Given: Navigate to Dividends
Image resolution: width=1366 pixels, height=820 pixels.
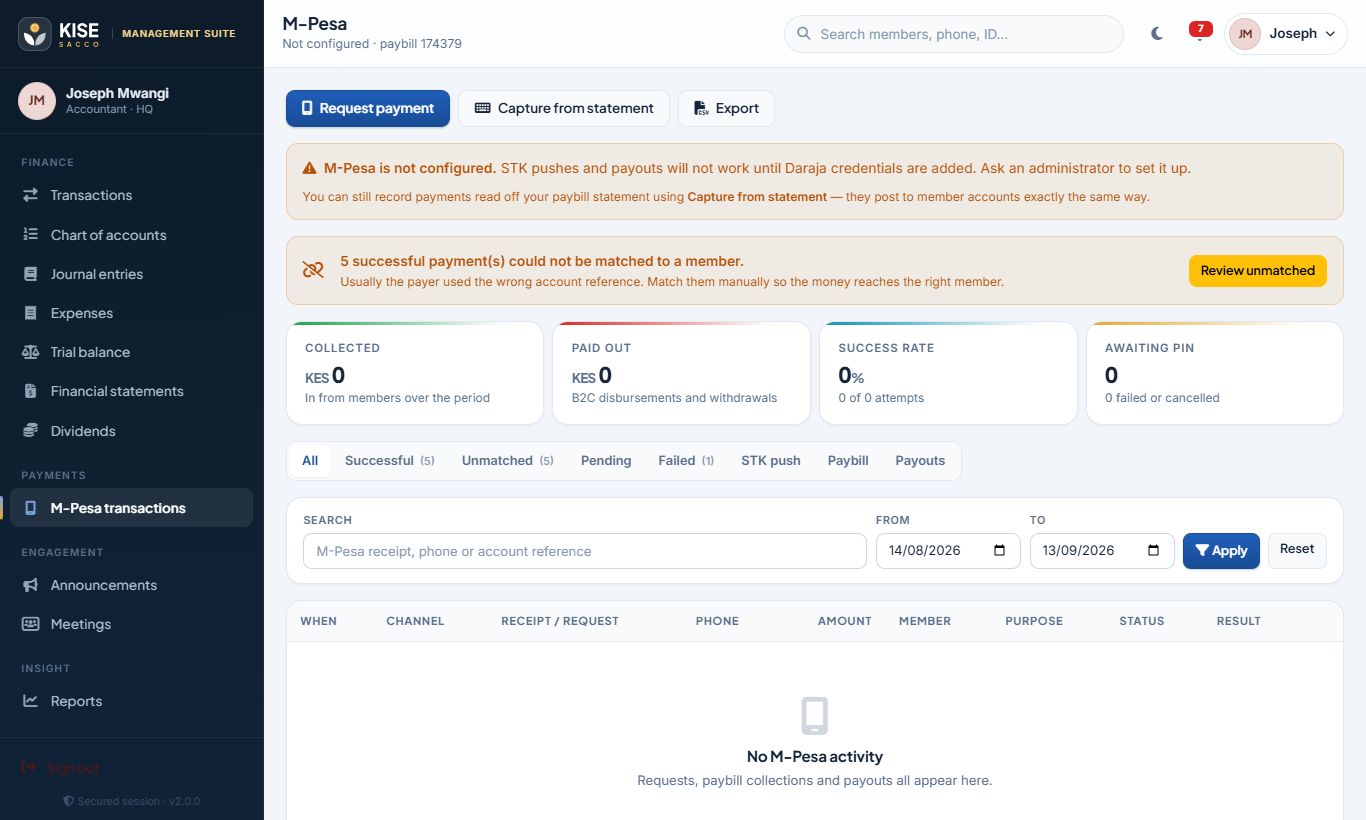Looking at the screenshot, I should pyautogui.click(x=132, y=431).
